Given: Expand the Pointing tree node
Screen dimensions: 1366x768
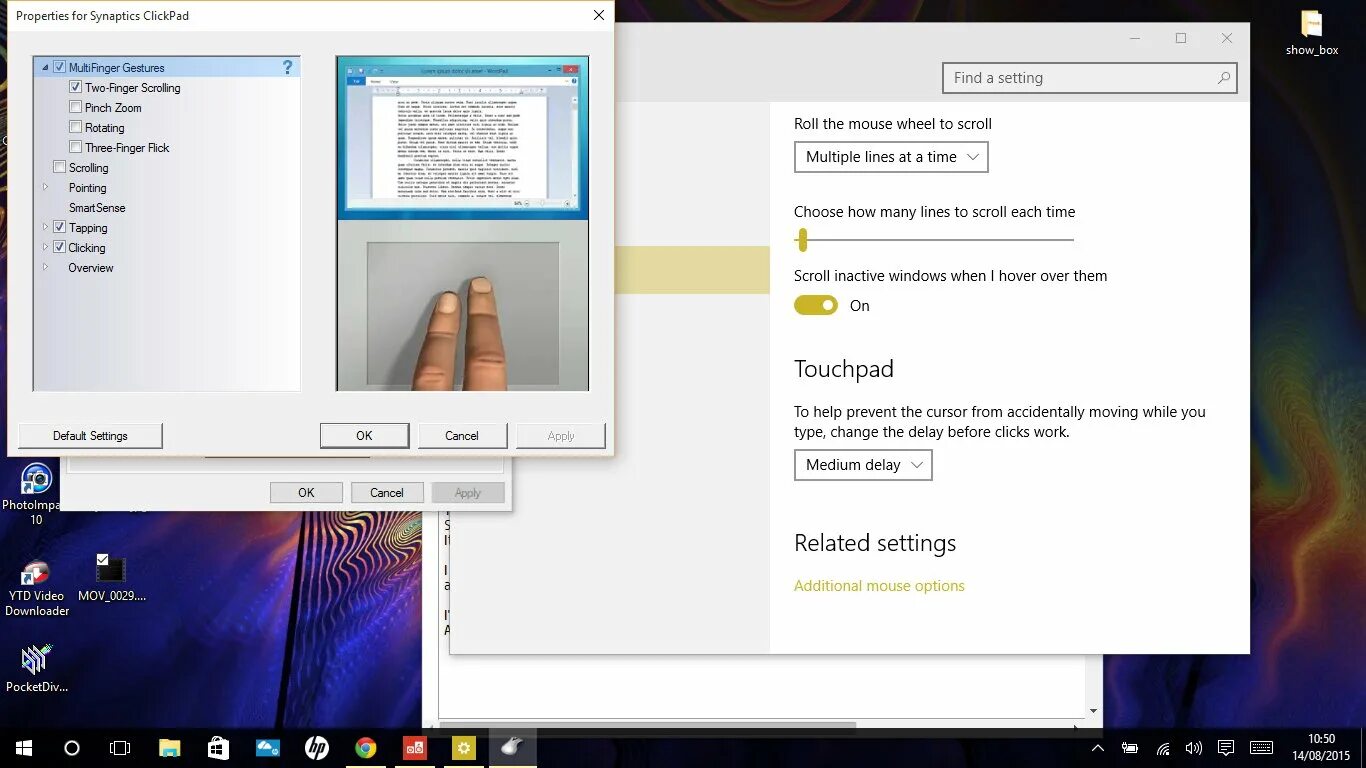Looking at the screenshot, I should click(x=45, y=187).
